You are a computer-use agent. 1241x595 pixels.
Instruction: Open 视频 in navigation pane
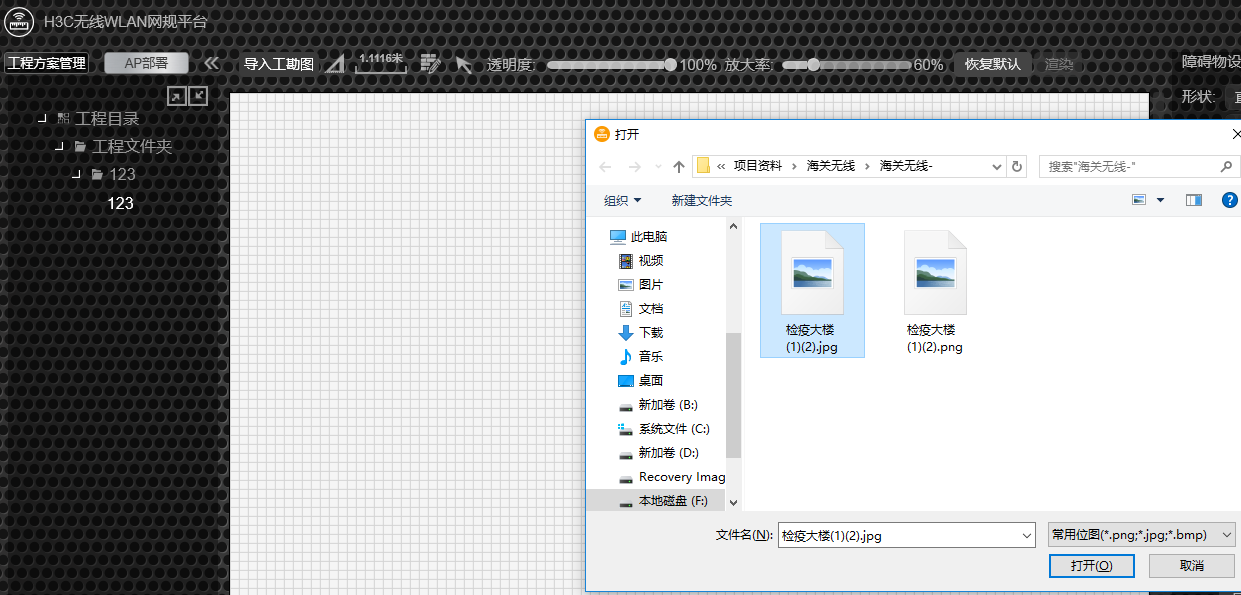click(640, 260)
